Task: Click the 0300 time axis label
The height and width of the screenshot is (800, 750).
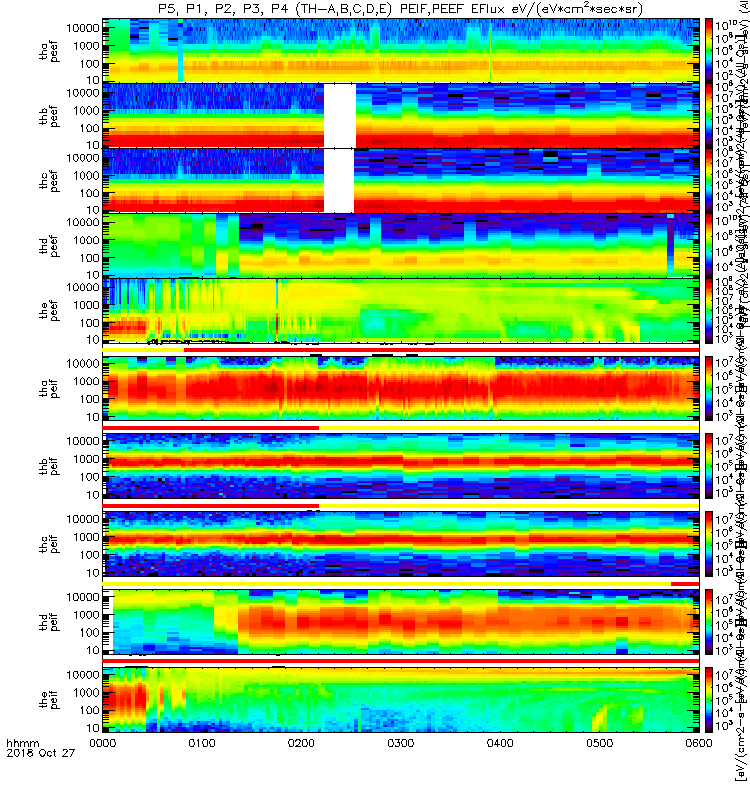Action: click(x=401, y=743)
